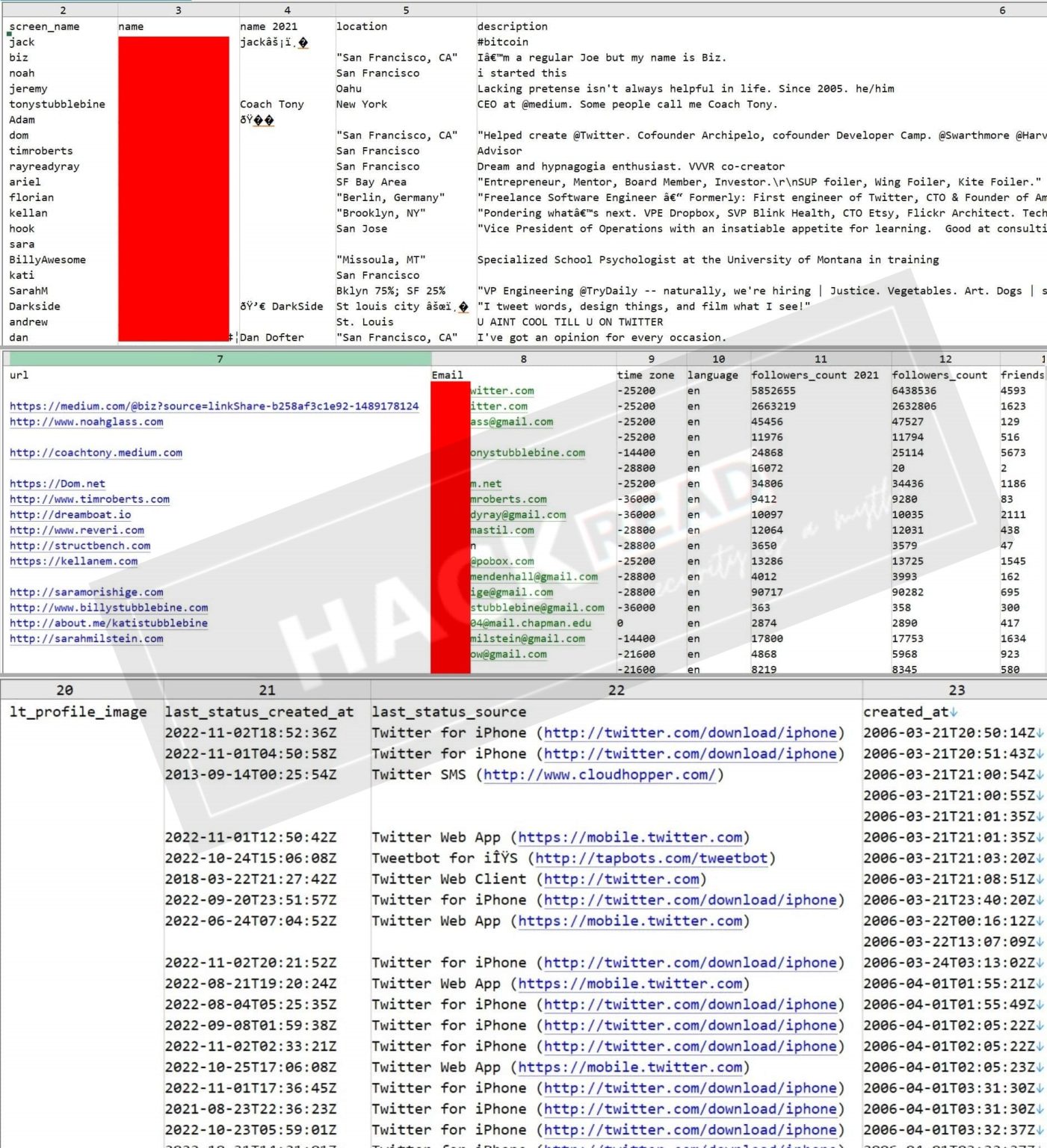Select column 5 header above location
The height and width of the screenshot is (1148, 1047).
[406, 10]
